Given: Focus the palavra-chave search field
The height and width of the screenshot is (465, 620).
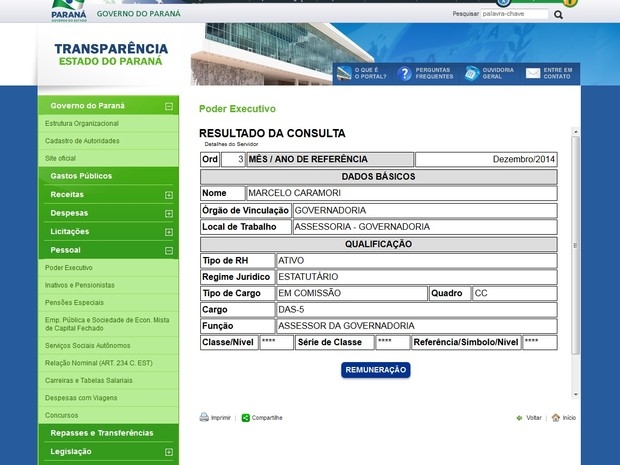Looking at the screenshot, I should [514, 14].
